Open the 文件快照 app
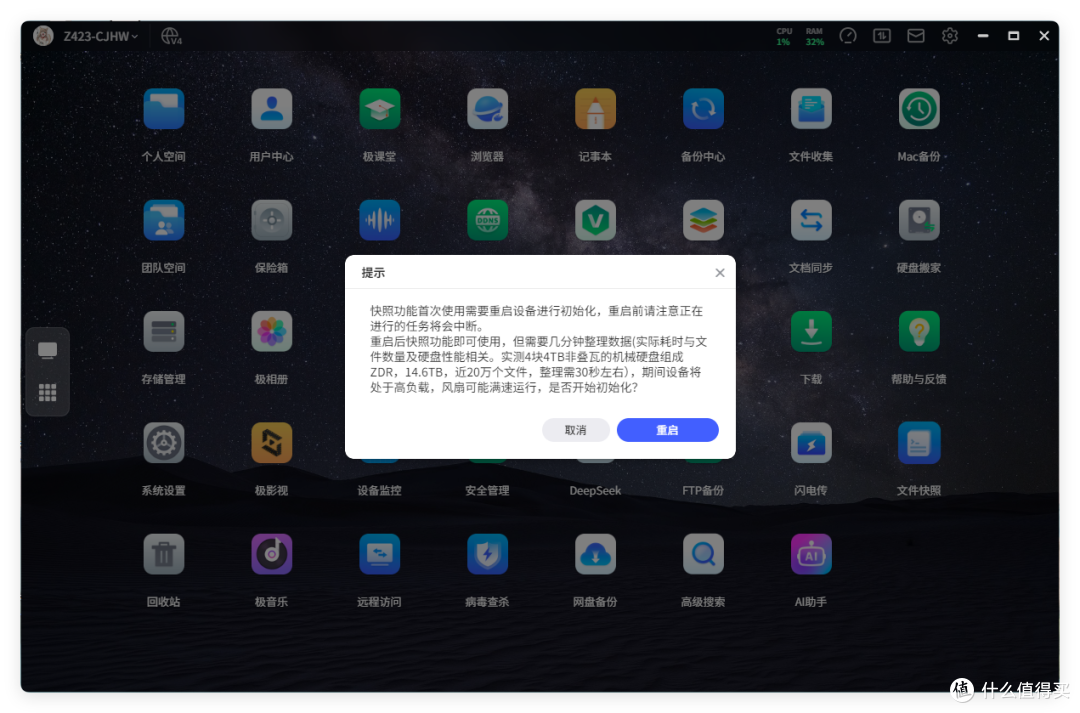This screenshot has width=1080, height=713. (919, 443)
